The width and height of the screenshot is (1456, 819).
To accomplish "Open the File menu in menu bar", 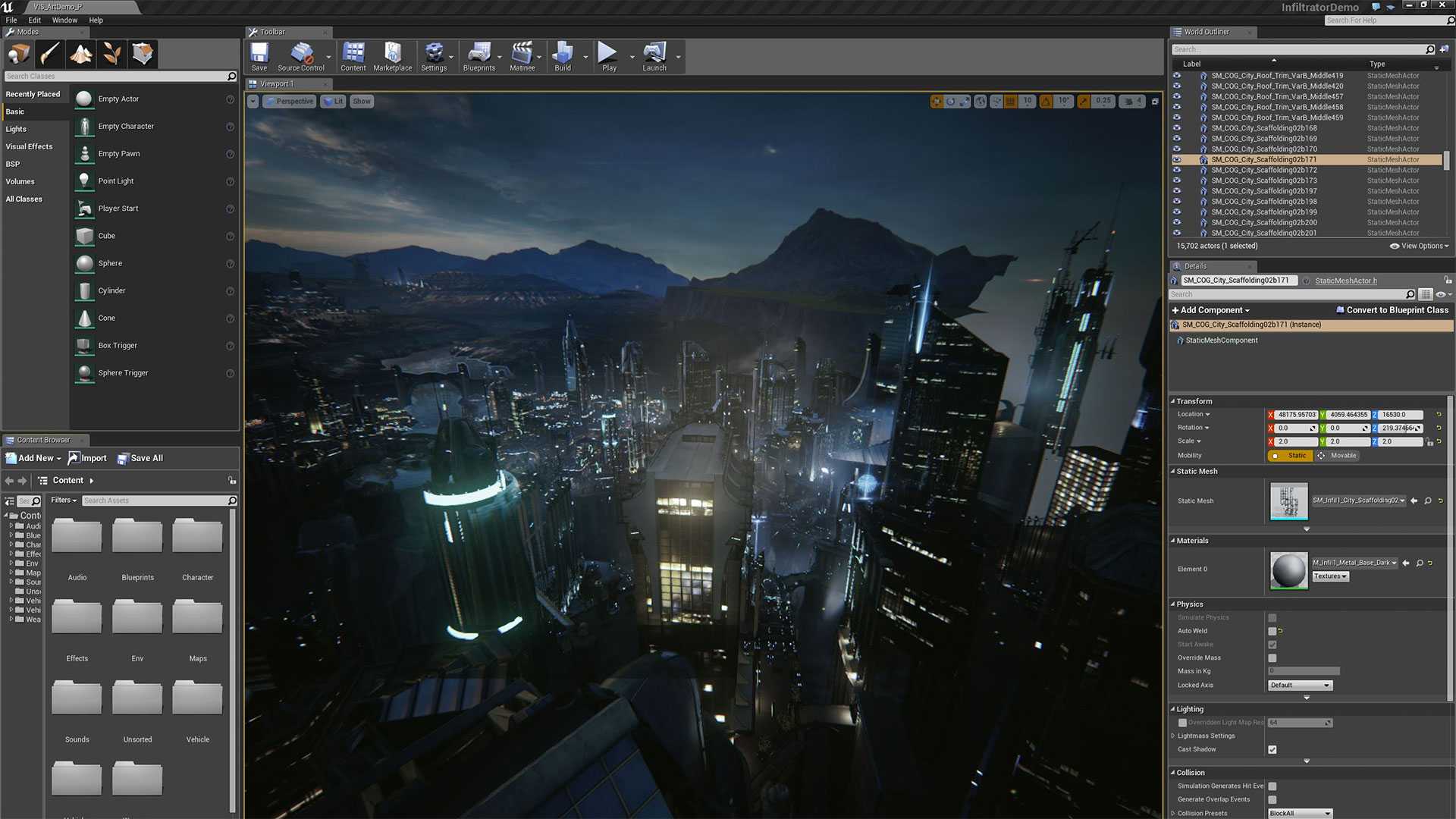I will tap(11, 20).
